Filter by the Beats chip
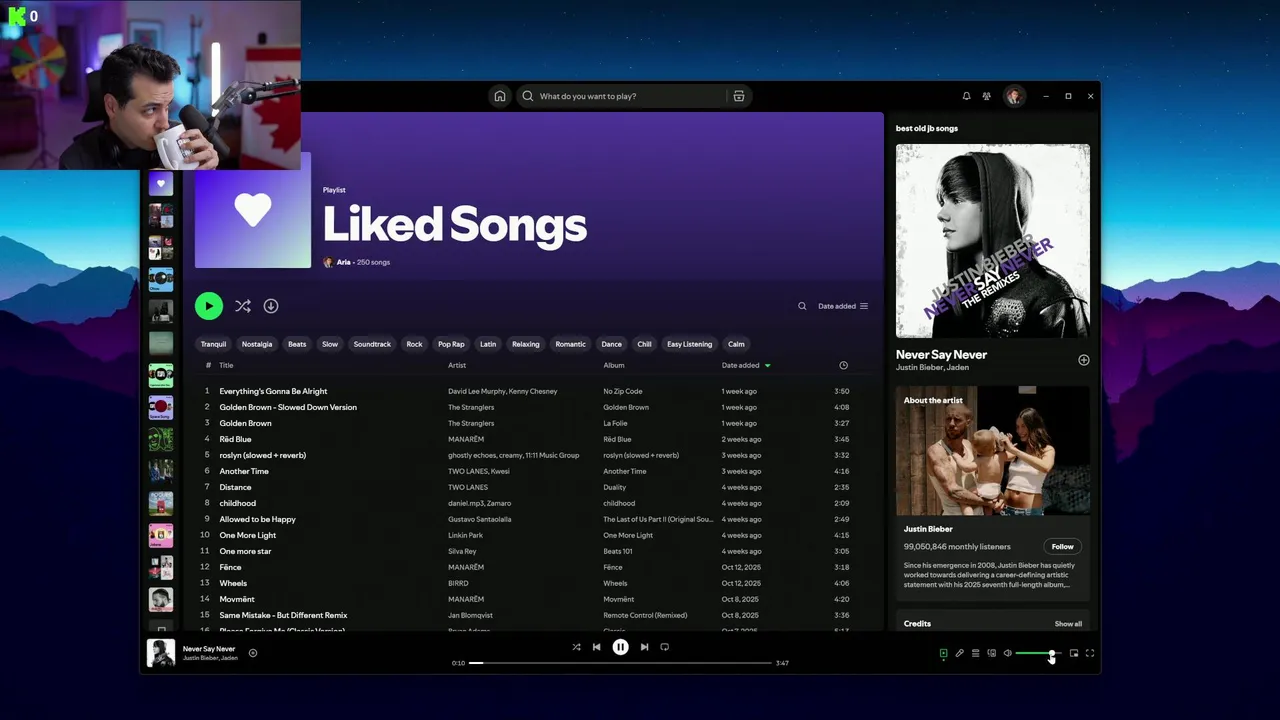The width and height of the screenshot is (1280, 720). pos(297,344)
